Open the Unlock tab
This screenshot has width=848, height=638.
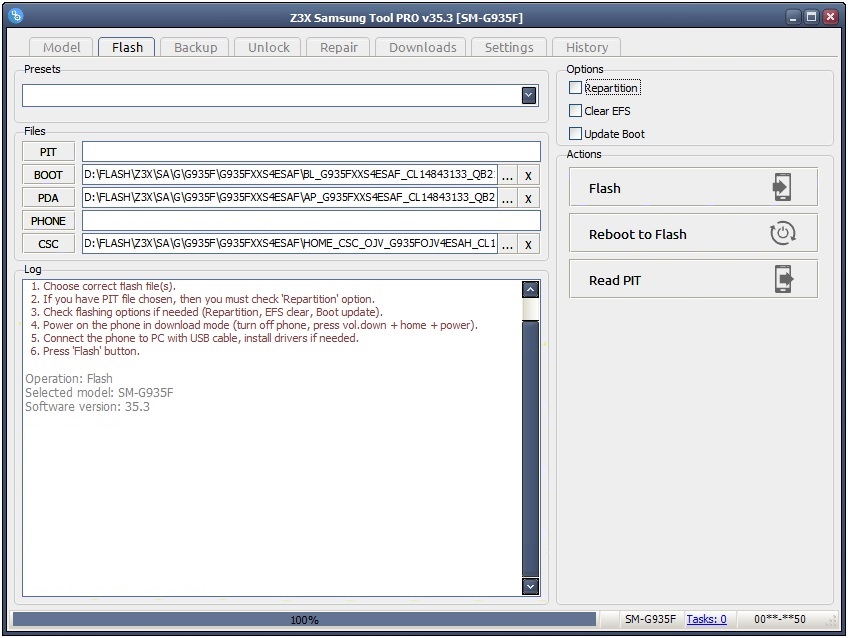point(269,48)
